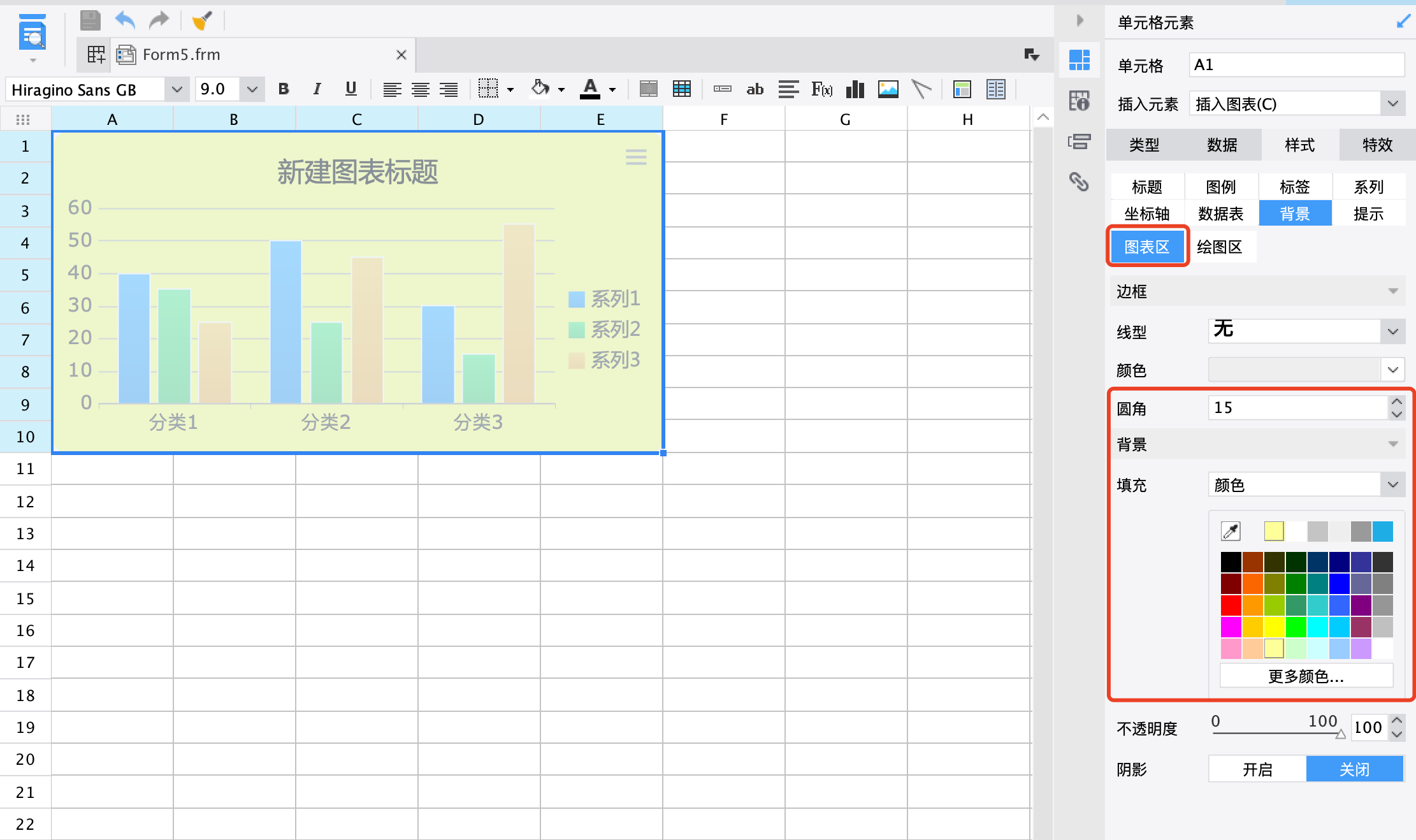Close the Form5.frm tab
The width and height of the screenshot is (1416, 840).
tap(401, 55)
